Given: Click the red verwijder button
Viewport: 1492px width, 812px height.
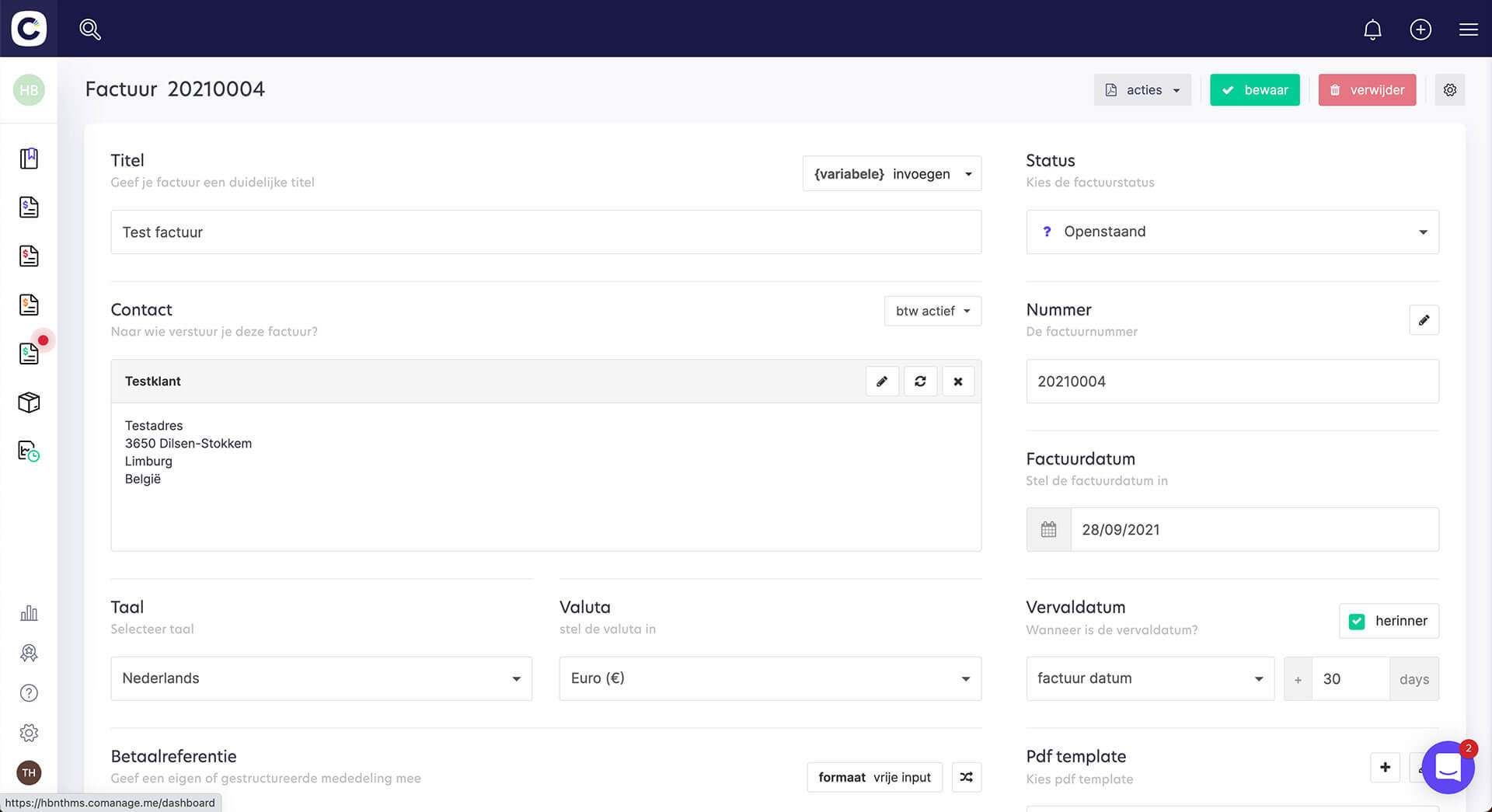Looking at the screenshot, I should 1367,90.
